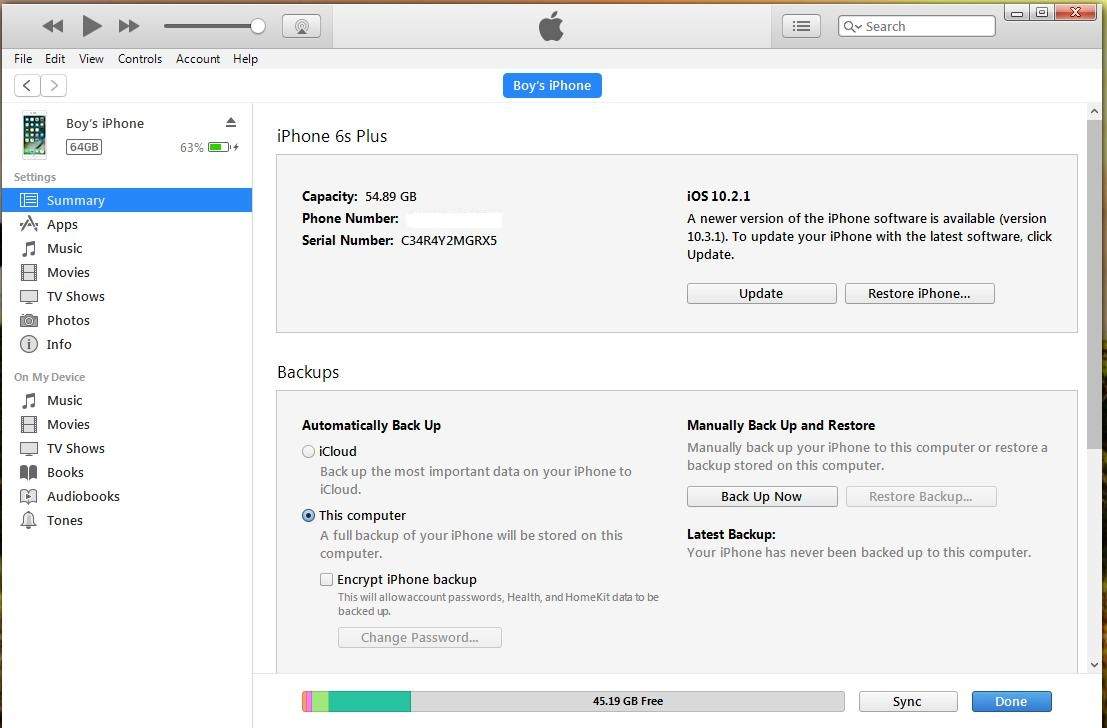Open the Help menu
The height and width of the screenshot is (728, 1107).
246,59
